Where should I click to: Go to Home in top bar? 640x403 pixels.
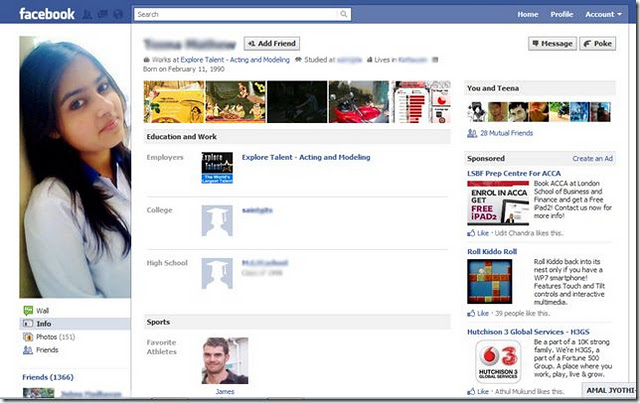(528, 14)
